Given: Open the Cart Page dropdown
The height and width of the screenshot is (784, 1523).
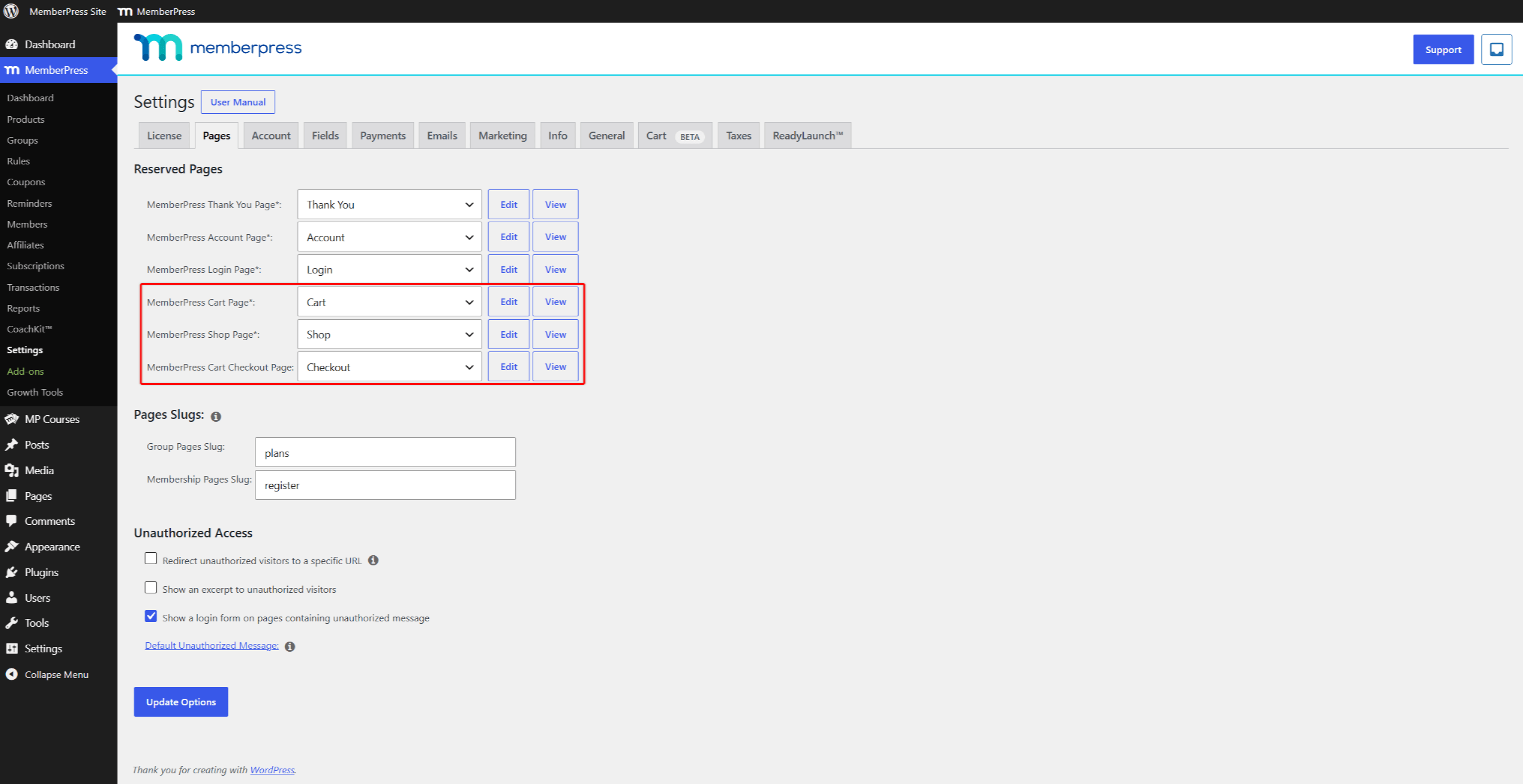Looking at the screenshot, I should (390, 302).
